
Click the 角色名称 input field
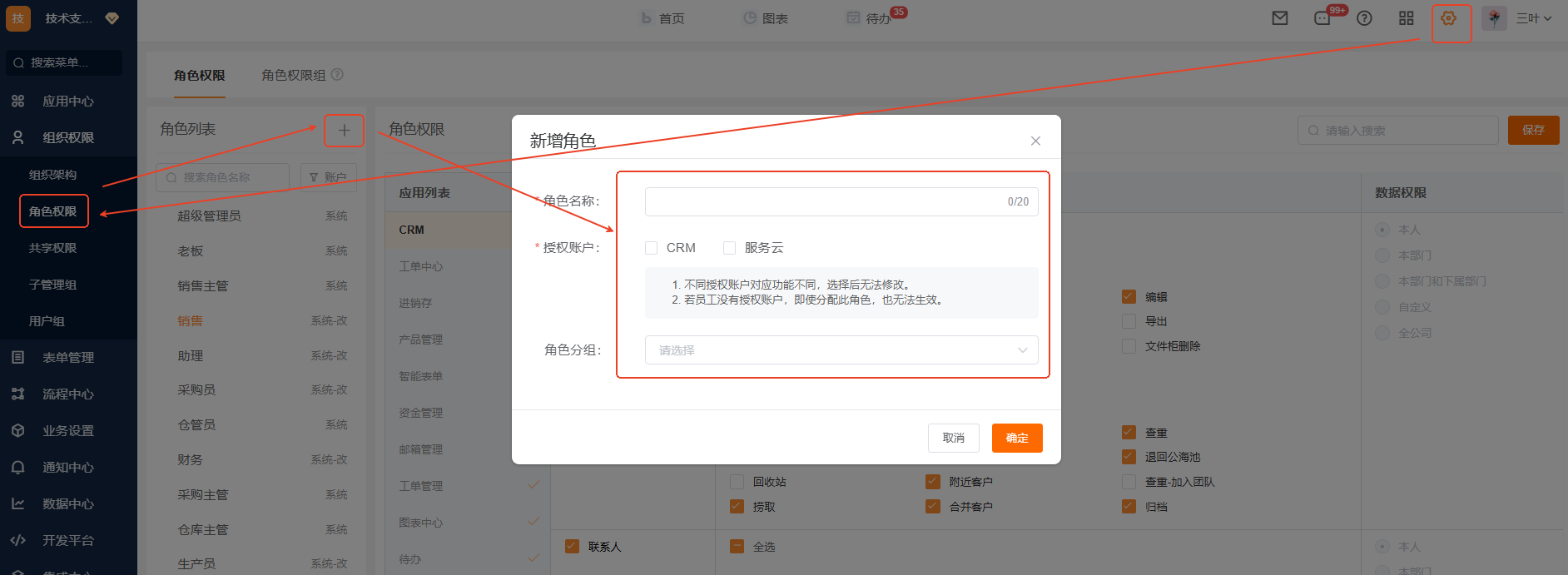click(841, 201)
